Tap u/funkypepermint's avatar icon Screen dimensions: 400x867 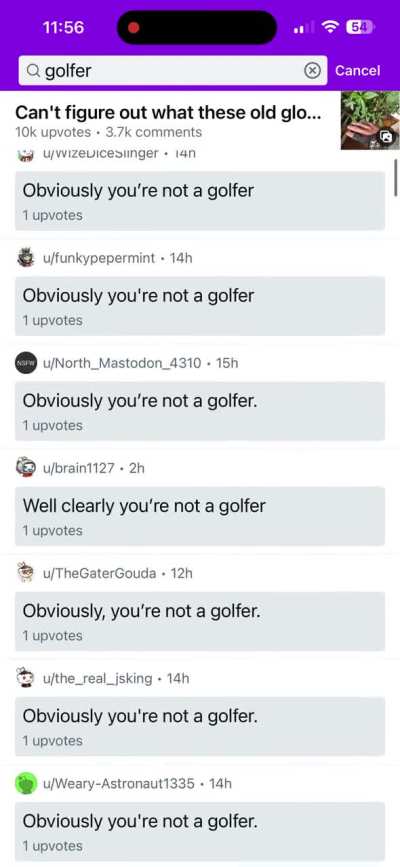pyautogui.click(x=25, y=258)
